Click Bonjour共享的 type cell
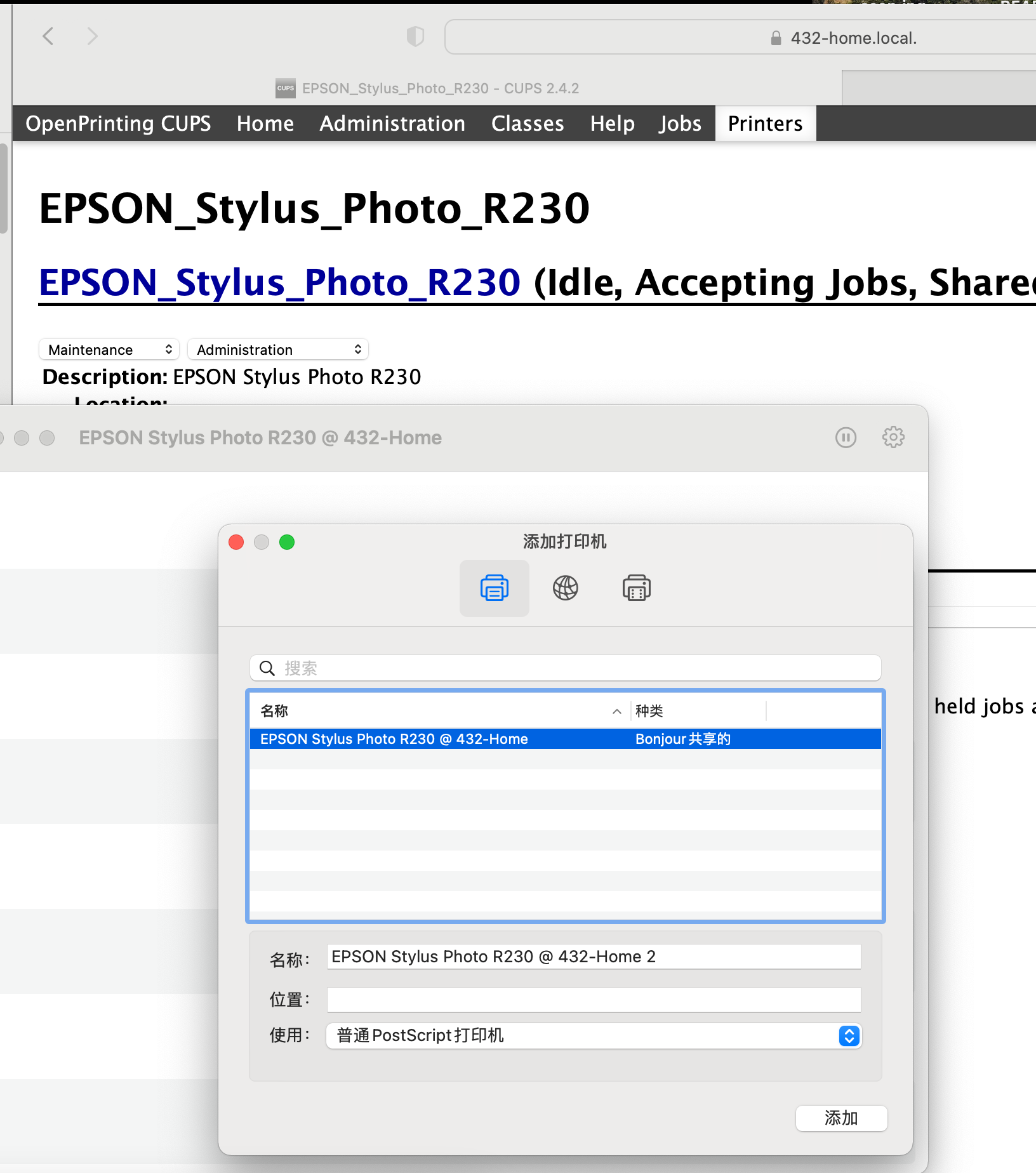The image size is (1036, 1173). 683,739
